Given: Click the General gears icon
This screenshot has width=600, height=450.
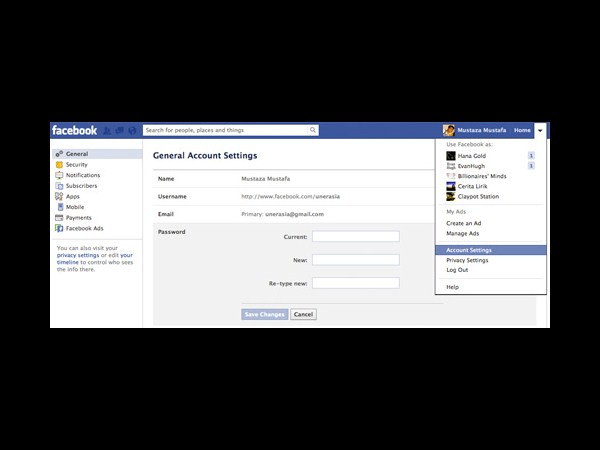Looking at the screenshot, I should (x=59, y=154).
